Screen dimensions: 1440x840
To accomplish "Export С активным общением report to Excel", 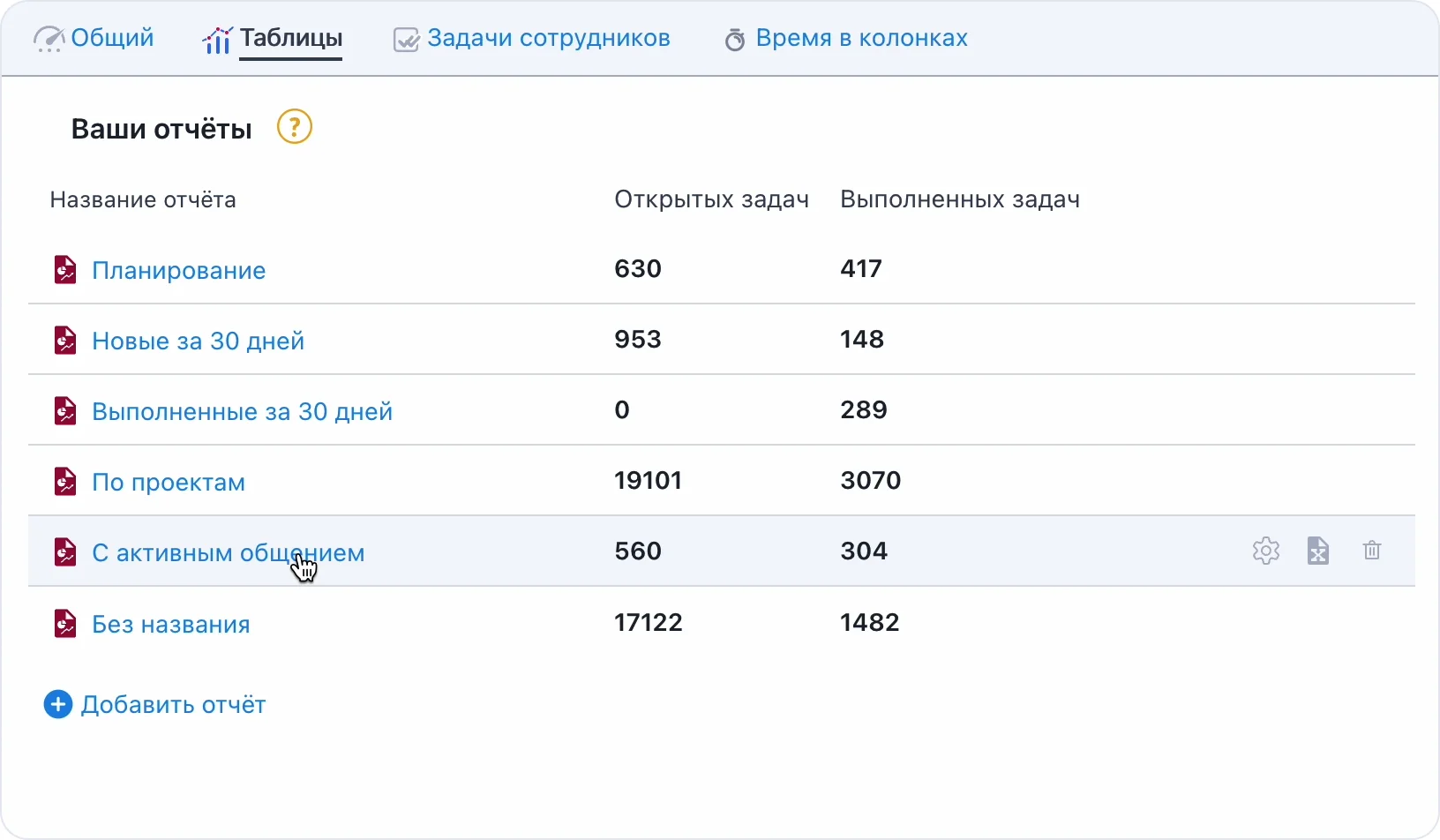I will coord(1317,551).
